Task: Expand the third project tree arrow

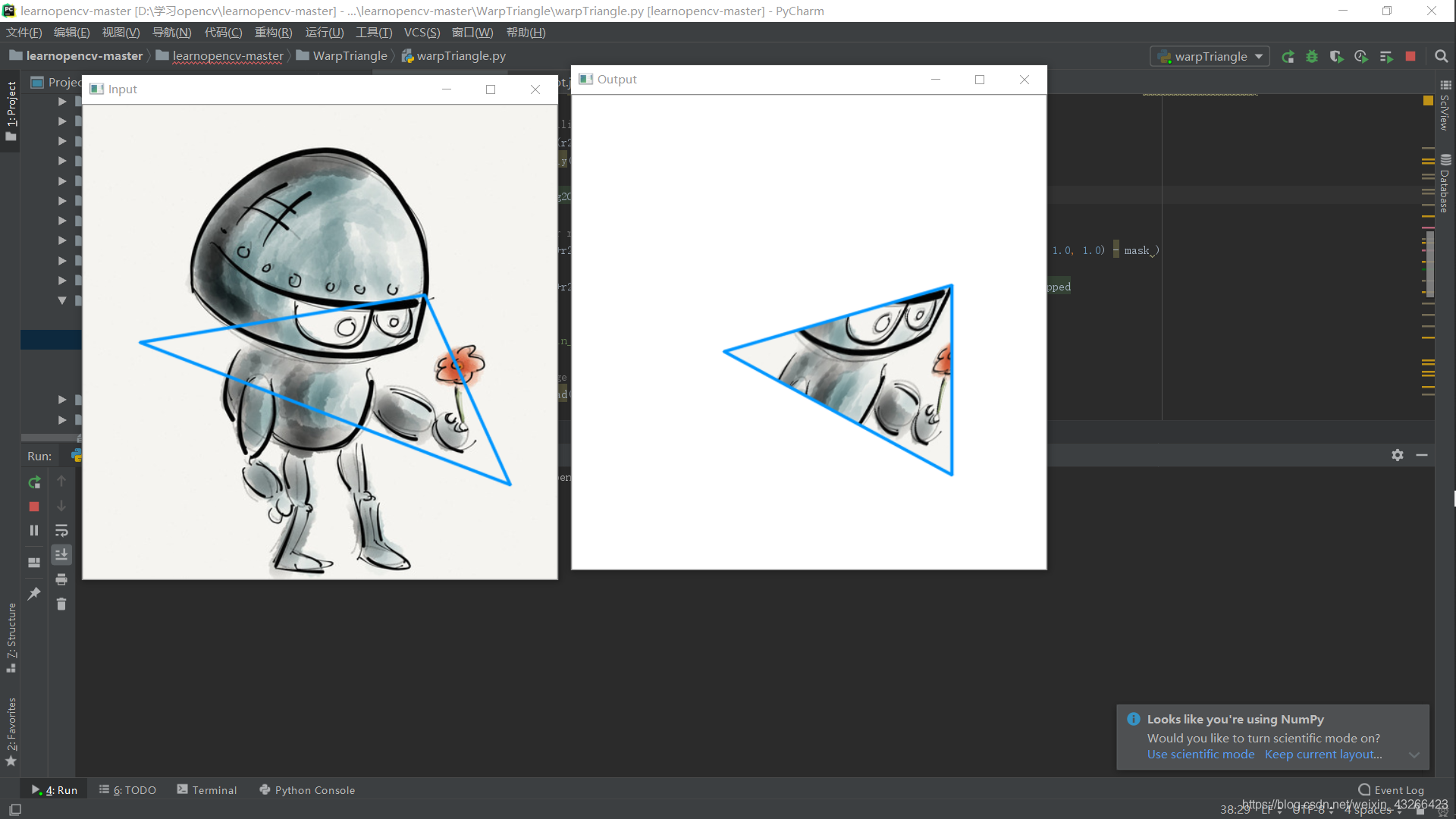Action: 62,141
